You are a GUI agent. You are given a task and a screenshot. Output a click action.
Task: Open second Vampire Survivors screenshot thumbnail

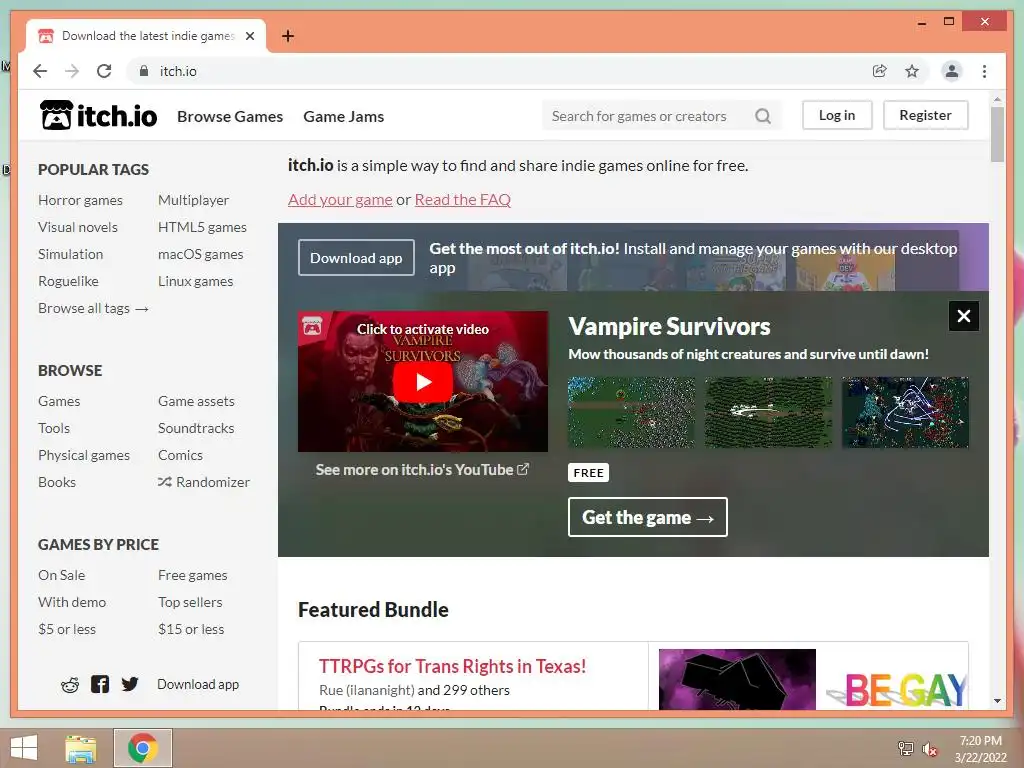768,412
